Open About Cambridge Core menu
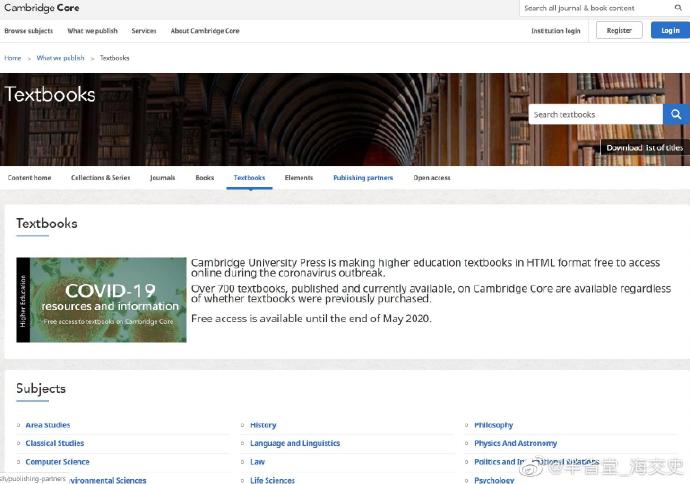 tap(205, 31)
